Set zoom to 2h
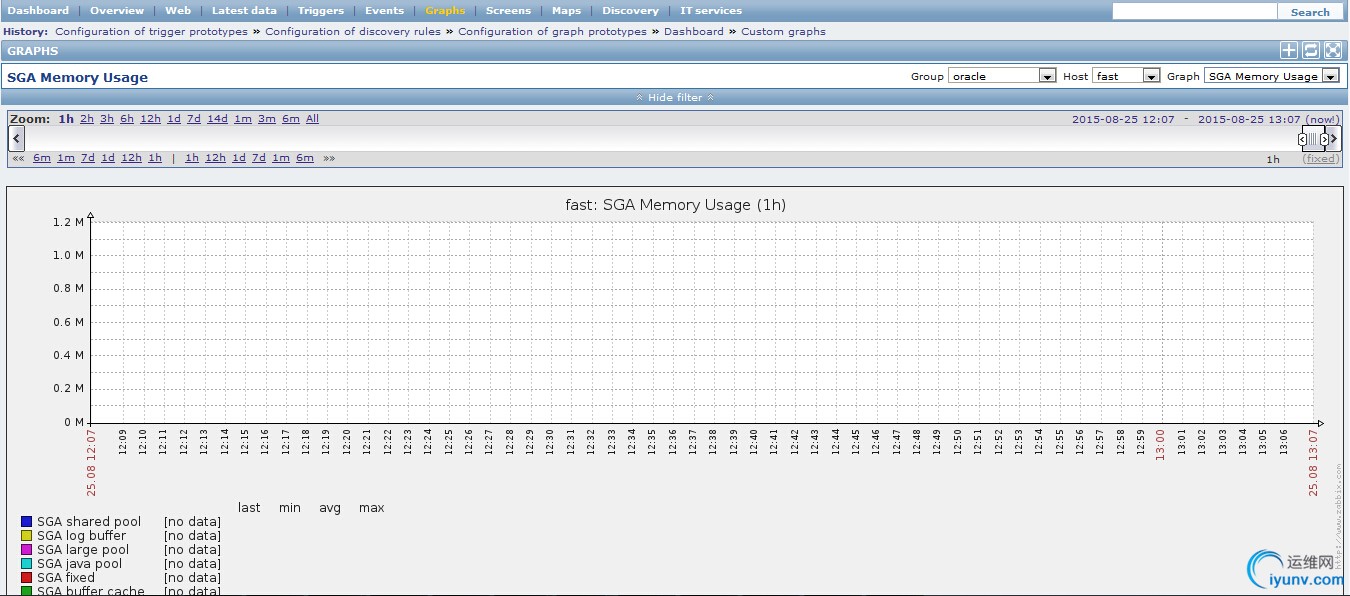1350x596 pixels. point(87,119)
